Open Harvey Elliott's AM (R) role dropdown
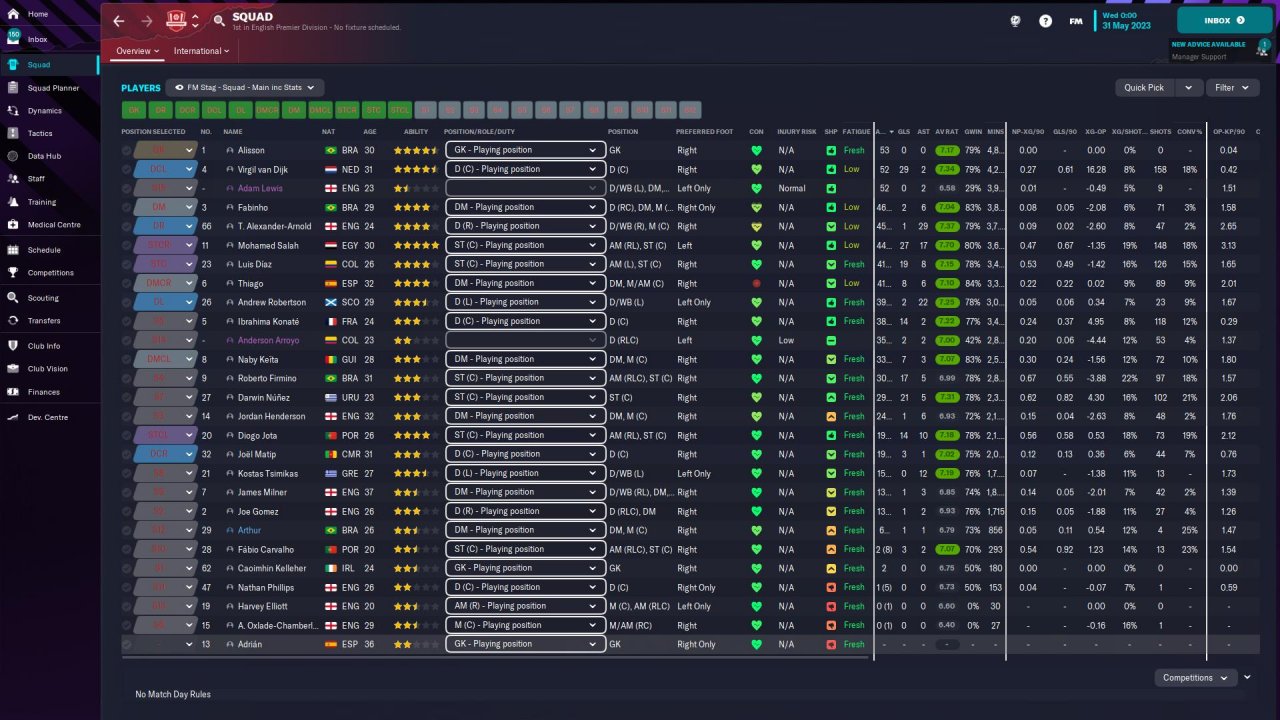Image resolution: width=1280 pixels, height=720 pixels. point(526,606)
